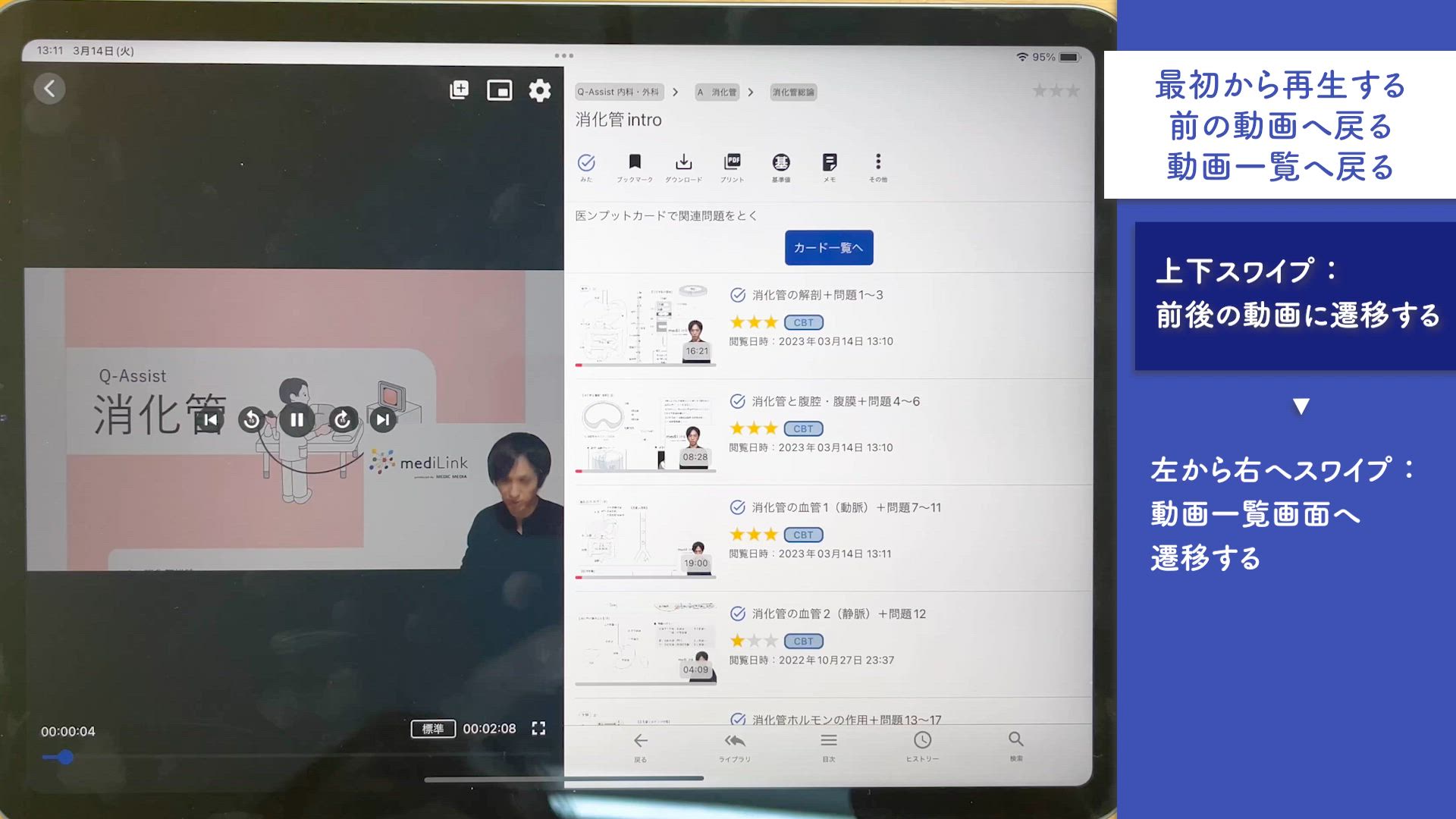Screen dimensions: 1456x819
Task: Open playback speed 標準 selector
Action: coord(433,729)
